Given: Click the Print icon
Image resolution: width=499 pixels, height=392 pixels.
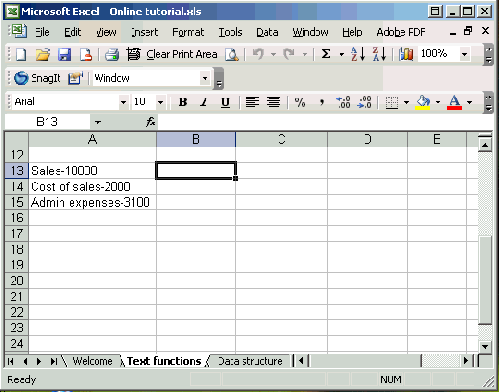Looking at the screenshot, I should click(112, 54).
